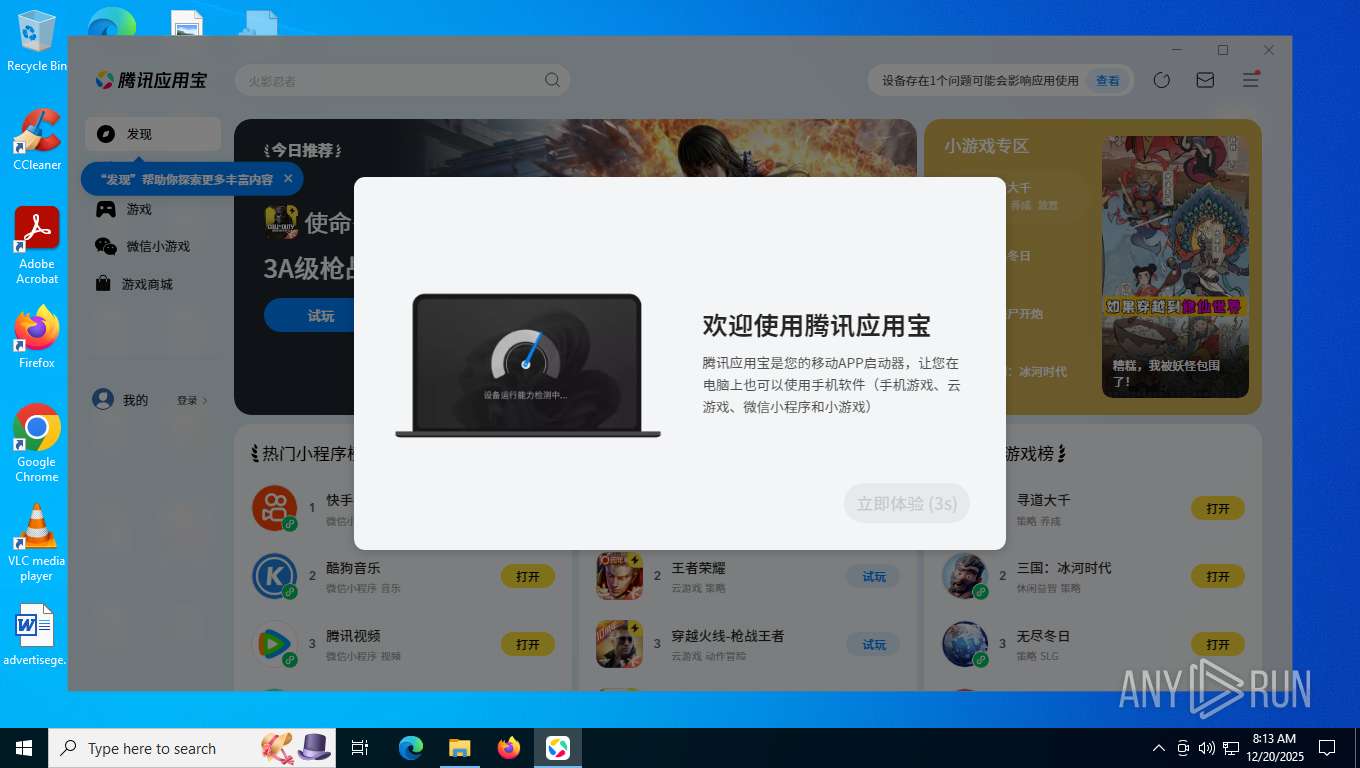Open Google Chrome desktop shortcut
The image size is (1360, 768).
click(x=37, y=443)
